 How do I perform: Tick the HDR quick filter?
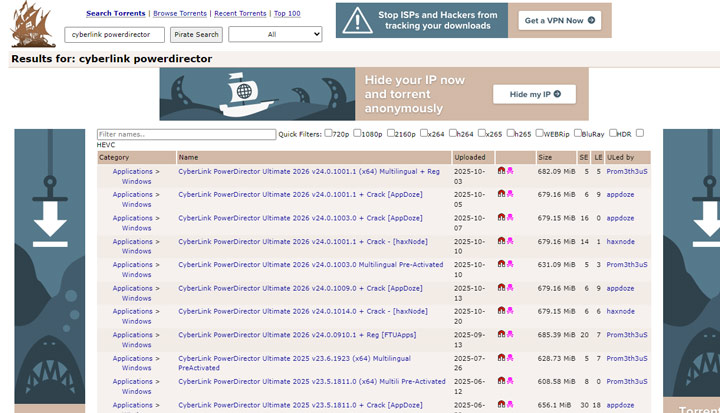tap(613, 133)
